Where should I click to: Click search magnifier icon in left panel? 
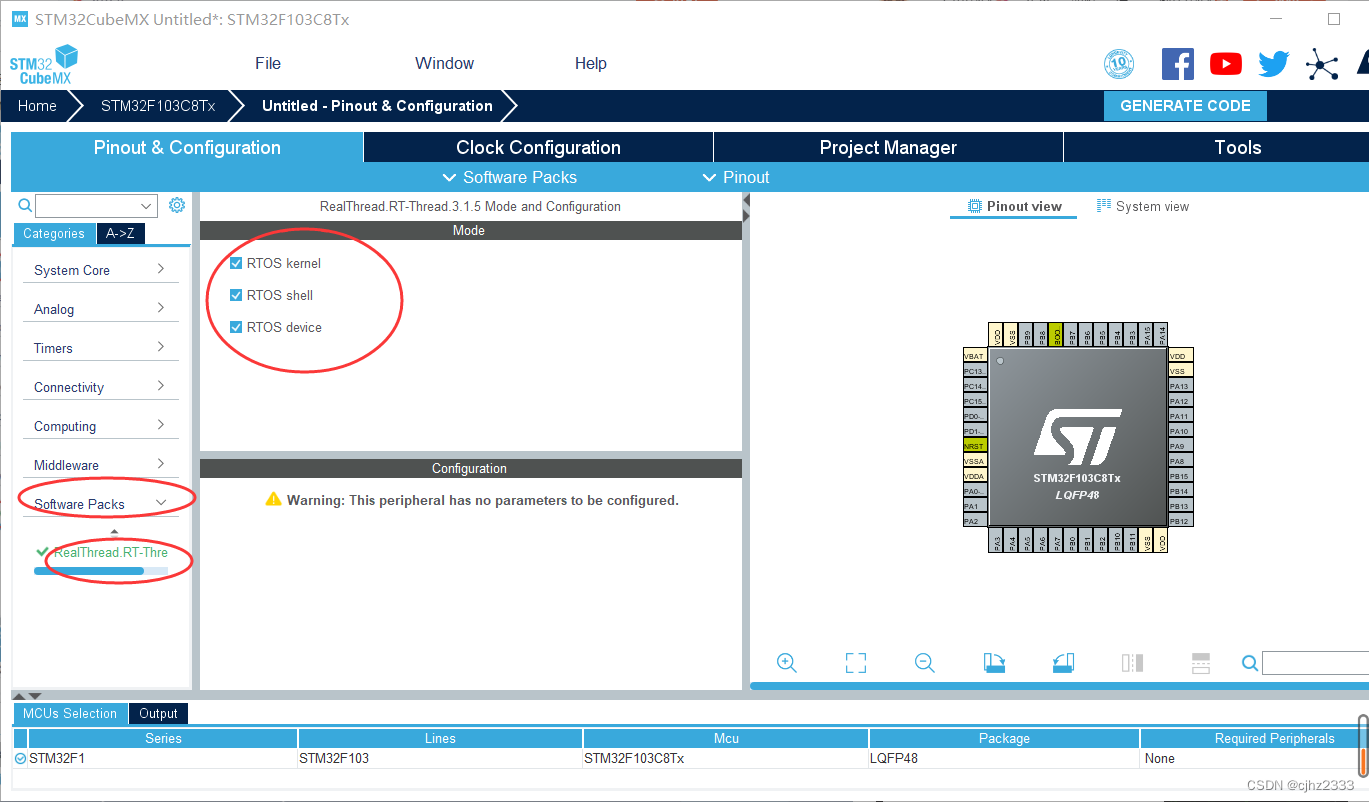(25, 205)
